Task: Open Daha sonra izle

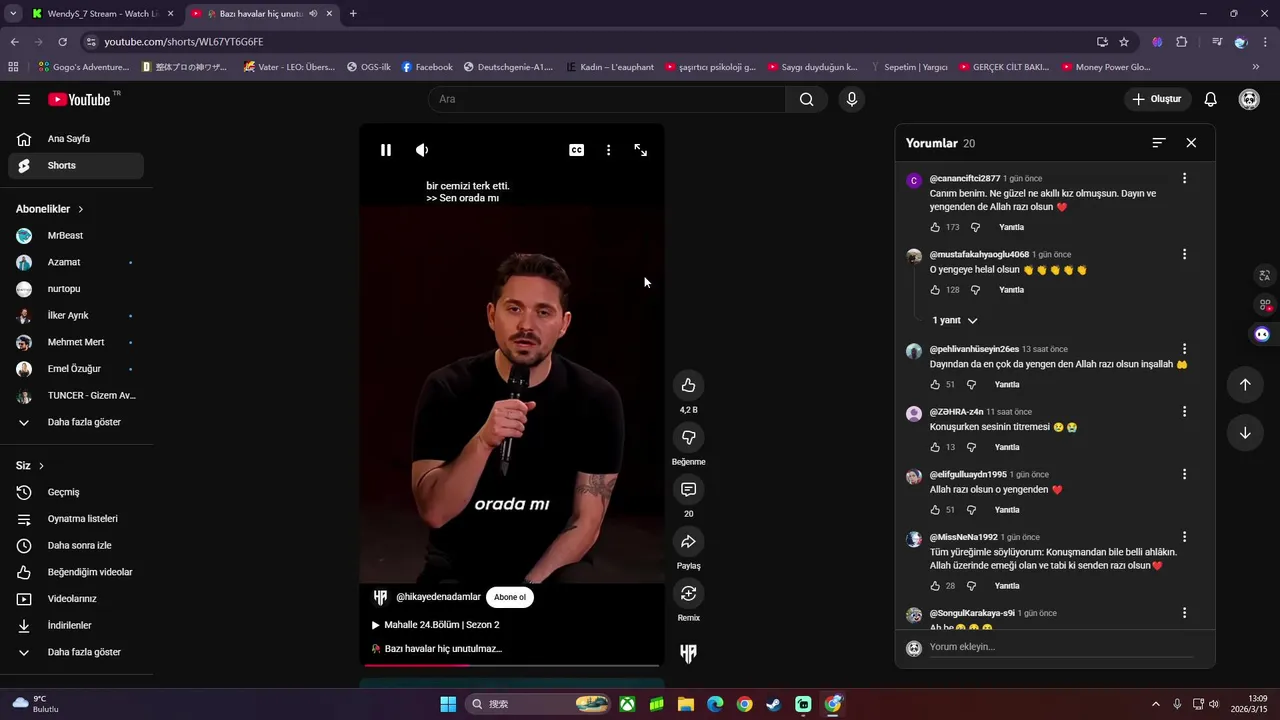Action: pos(76,546)
